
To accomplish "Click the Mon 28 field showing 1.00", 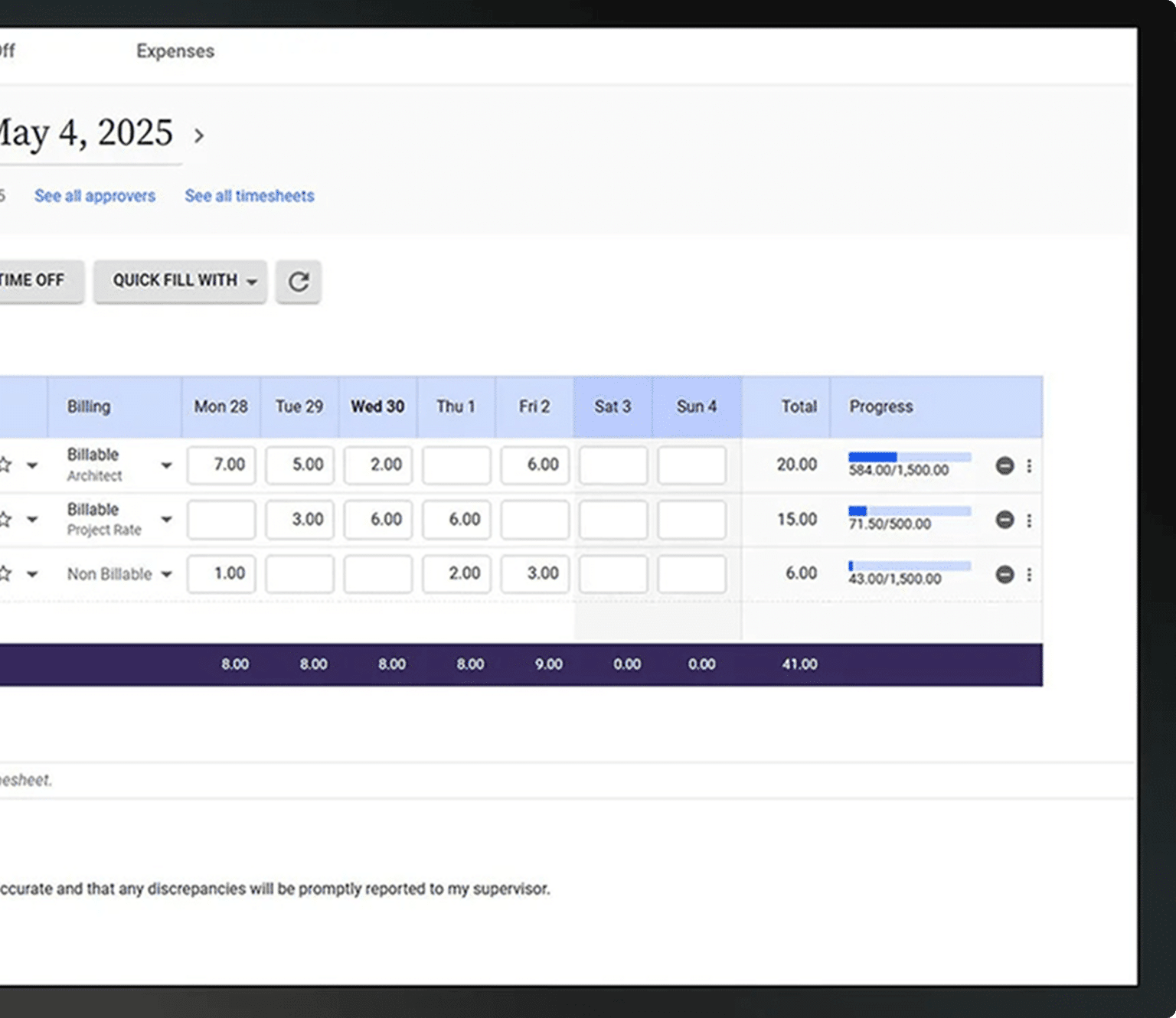I will (x=221, y=574).
